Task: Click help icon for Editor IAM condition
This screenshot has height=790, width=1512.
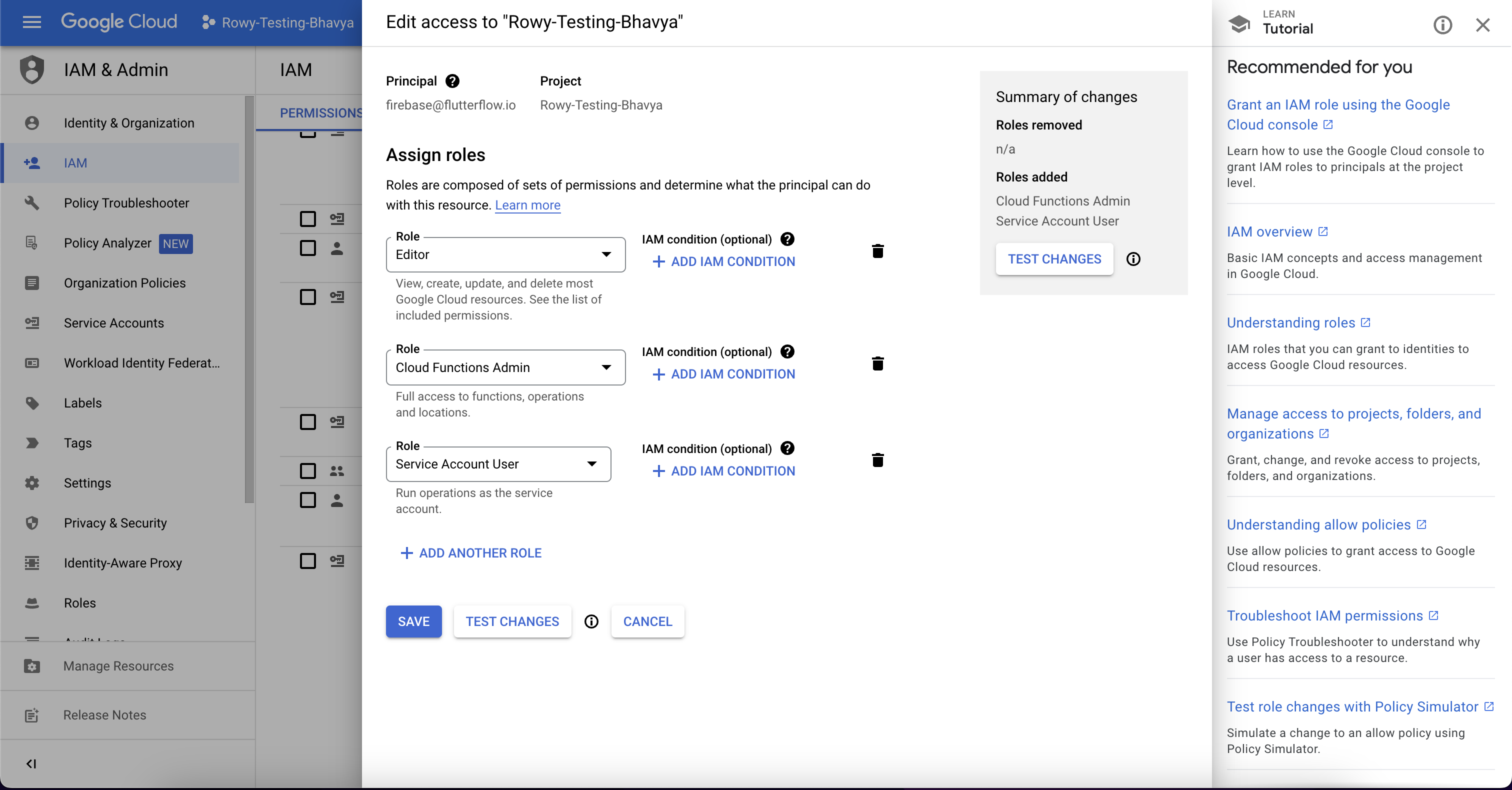Action: (x=787, y=239)
